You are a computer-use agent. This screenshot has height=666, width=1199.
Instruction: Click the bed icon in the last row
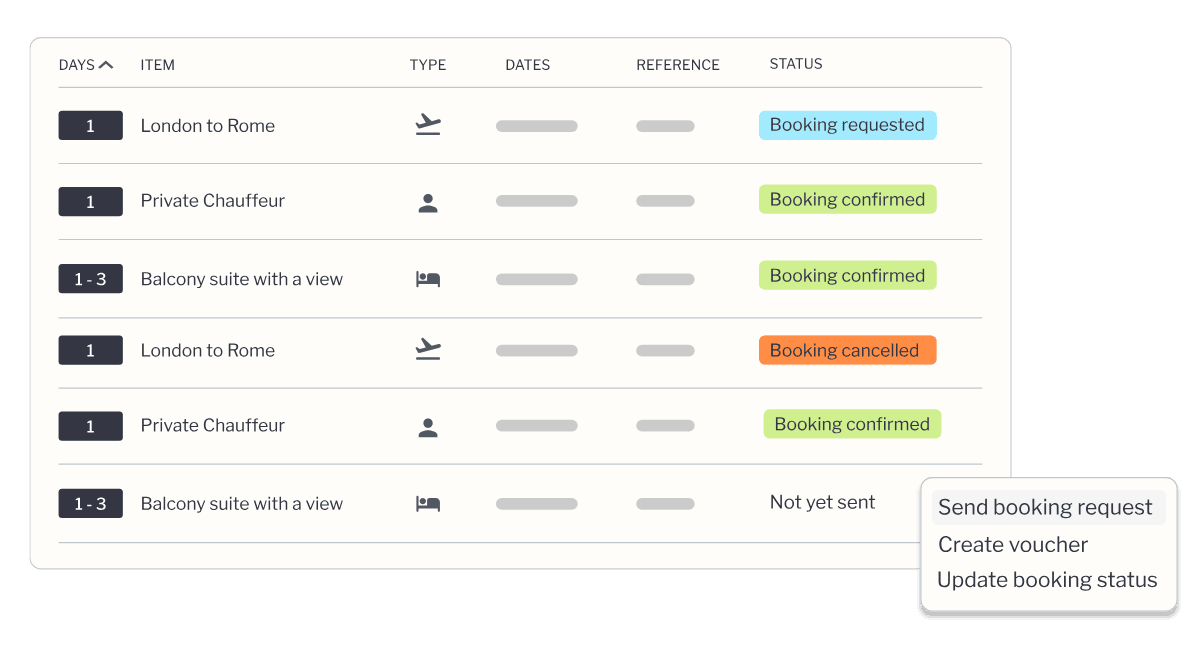[428, 504]
